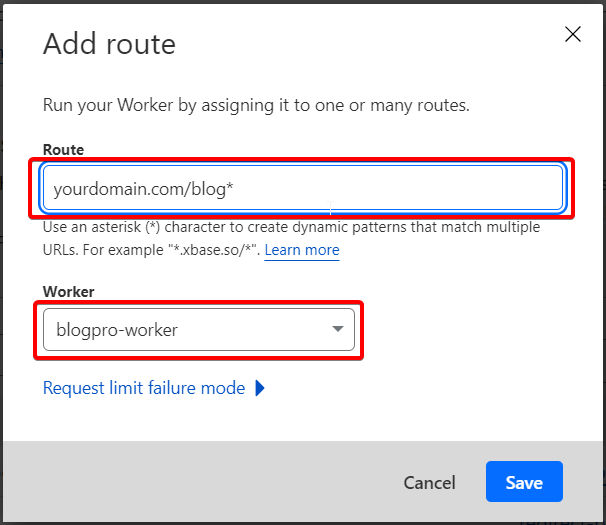
Task: Click the Route field label
Action: [63, 150]
